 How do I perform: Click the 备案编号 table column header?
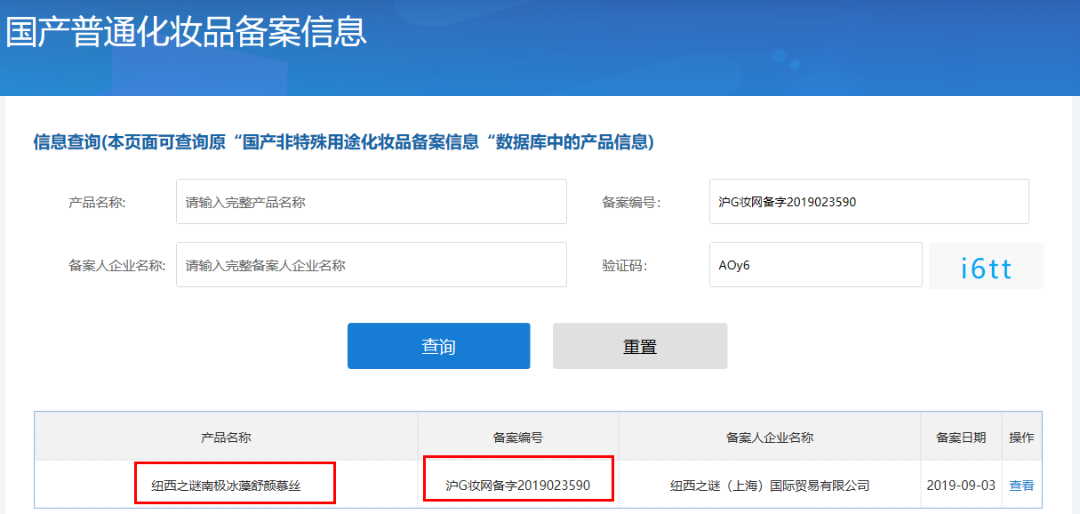[518, 437]
